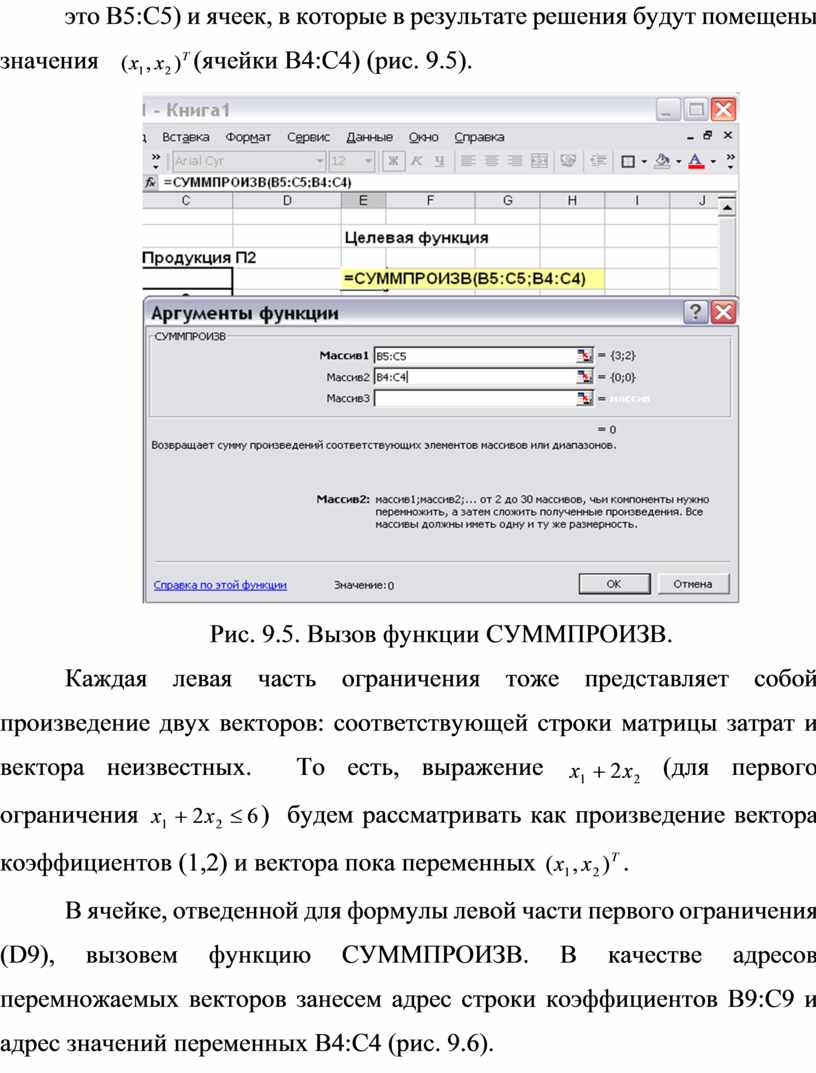Select column D header

[x=287, y=201]
